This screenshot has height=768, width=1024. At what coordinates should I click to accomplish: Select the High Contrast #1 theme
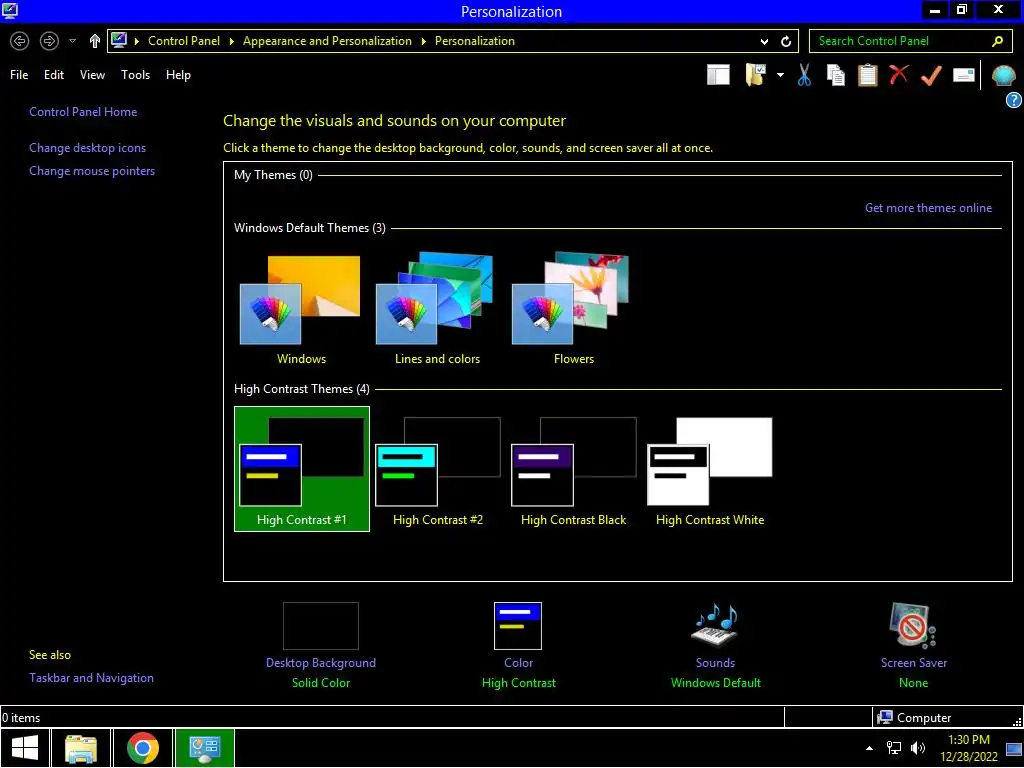click(302, 469)
